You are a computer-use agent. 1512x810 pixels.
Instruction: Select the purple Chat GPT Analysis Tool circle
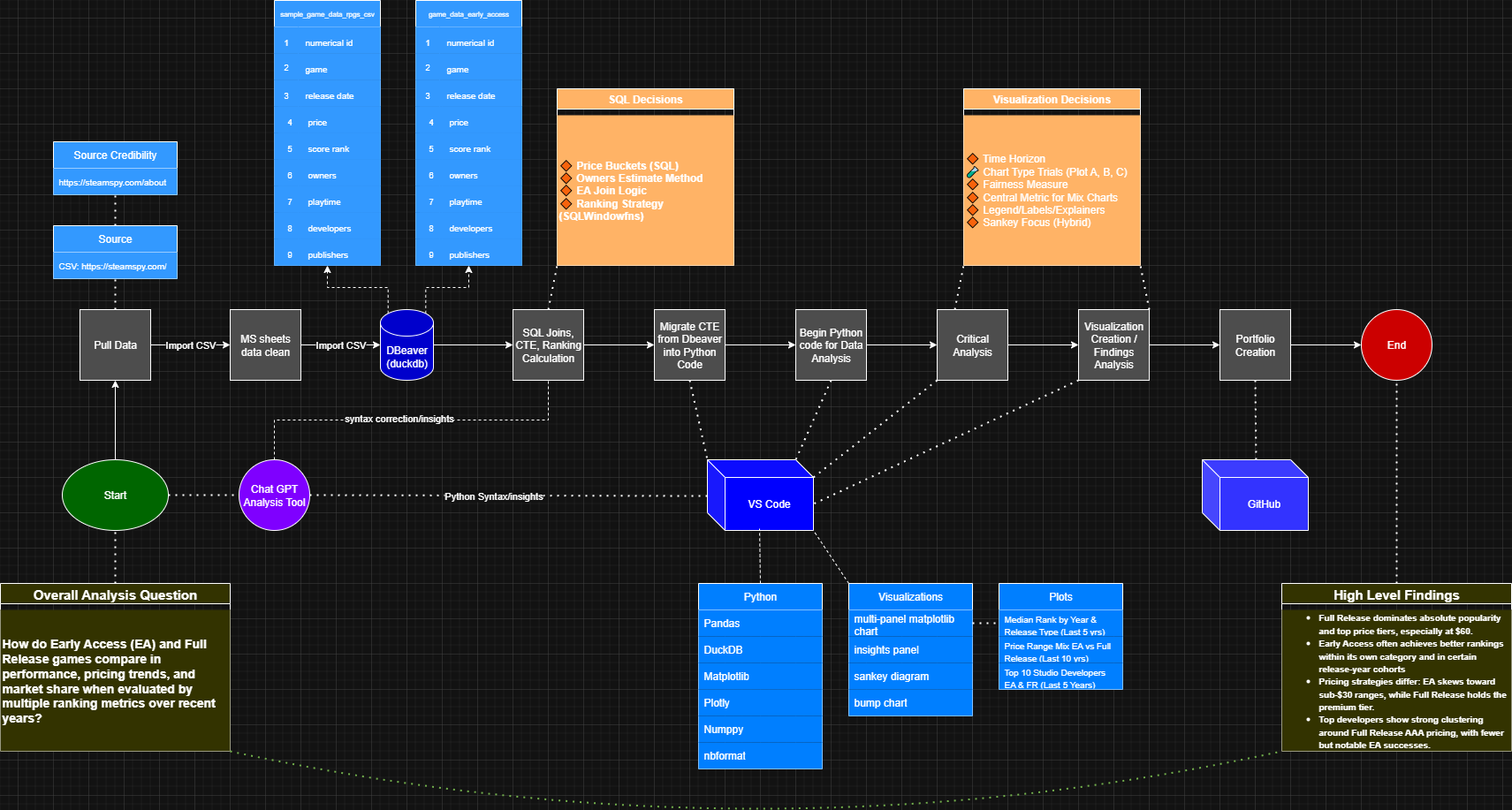point(274,496)
